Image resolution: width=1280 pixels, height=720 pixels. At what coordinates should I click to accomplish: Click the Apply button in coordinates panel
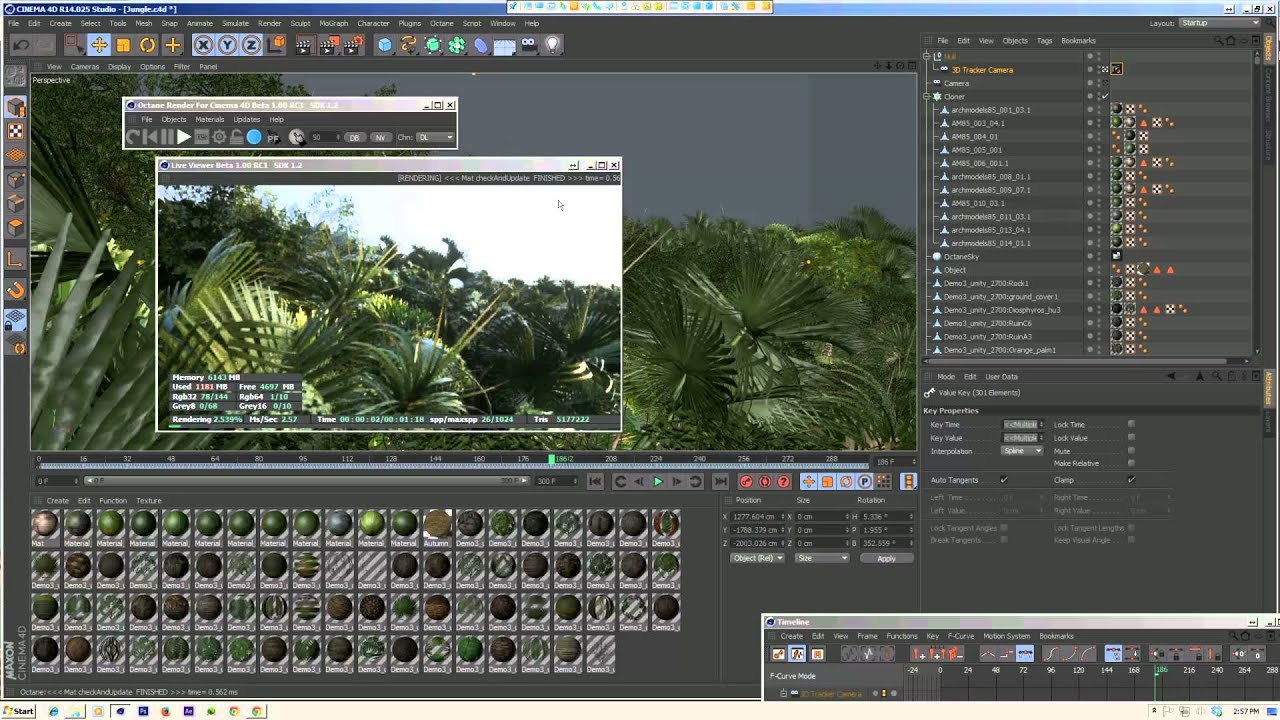coord(886,558)
